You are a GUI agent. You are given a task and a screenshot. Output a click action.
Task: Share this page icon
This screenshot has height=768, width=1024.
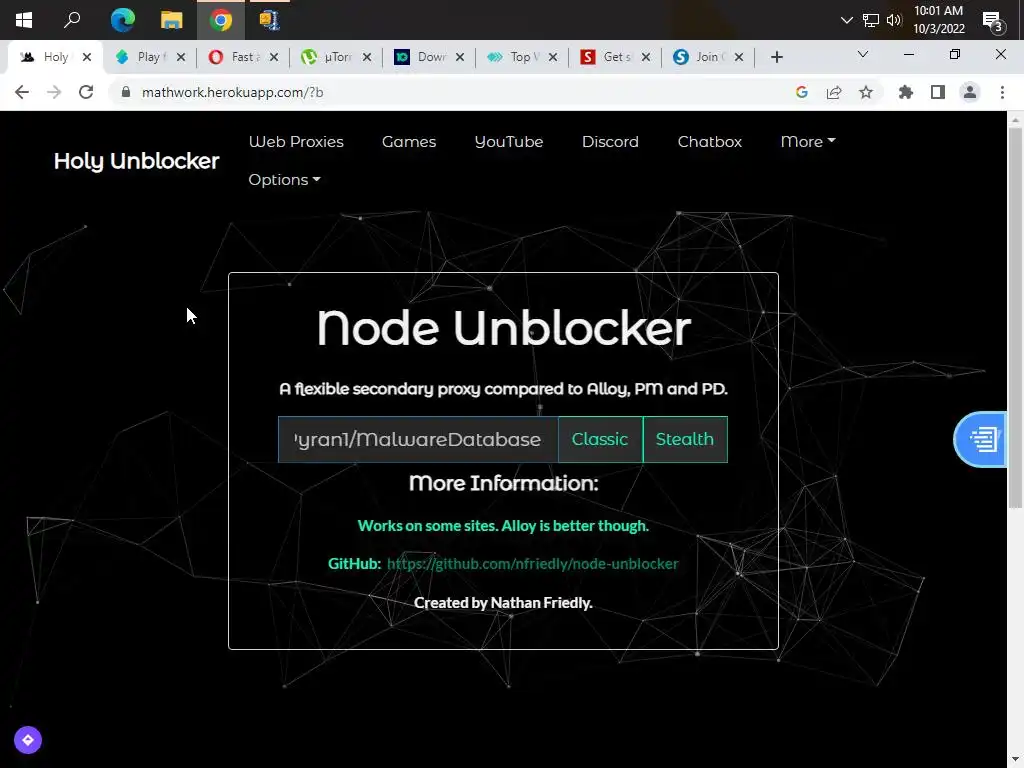834,92
